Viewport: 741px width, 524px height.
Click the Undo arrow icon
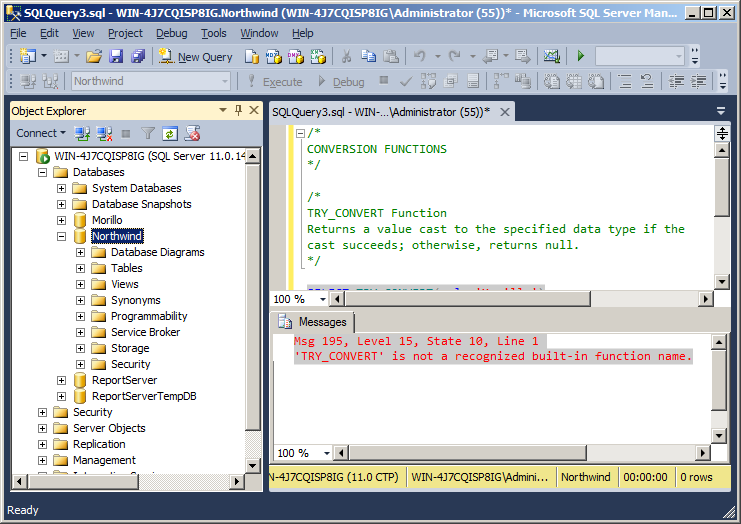419,56
